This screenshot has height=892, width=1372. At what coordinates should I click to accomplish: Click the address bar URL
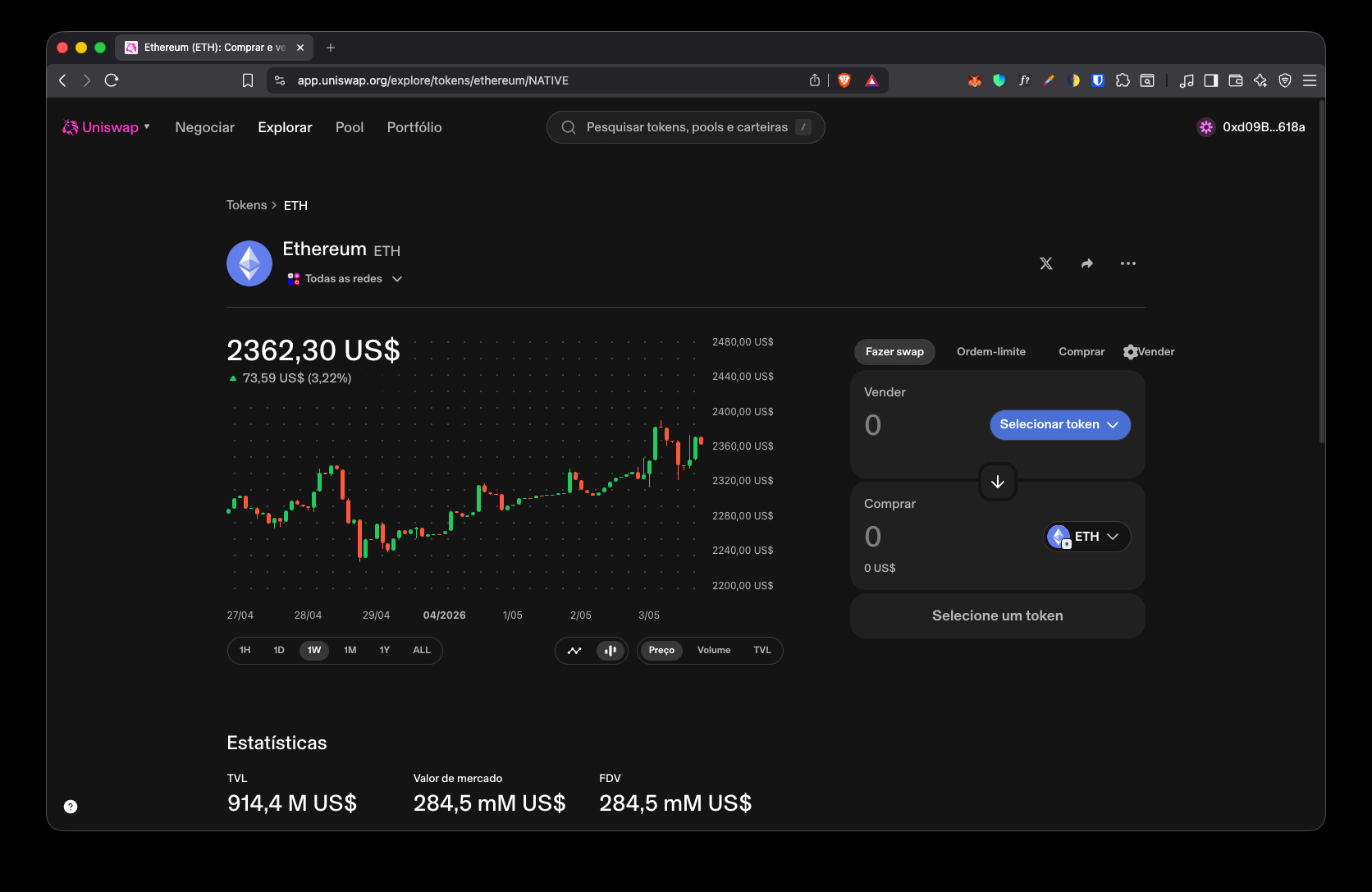click(433, 80)
